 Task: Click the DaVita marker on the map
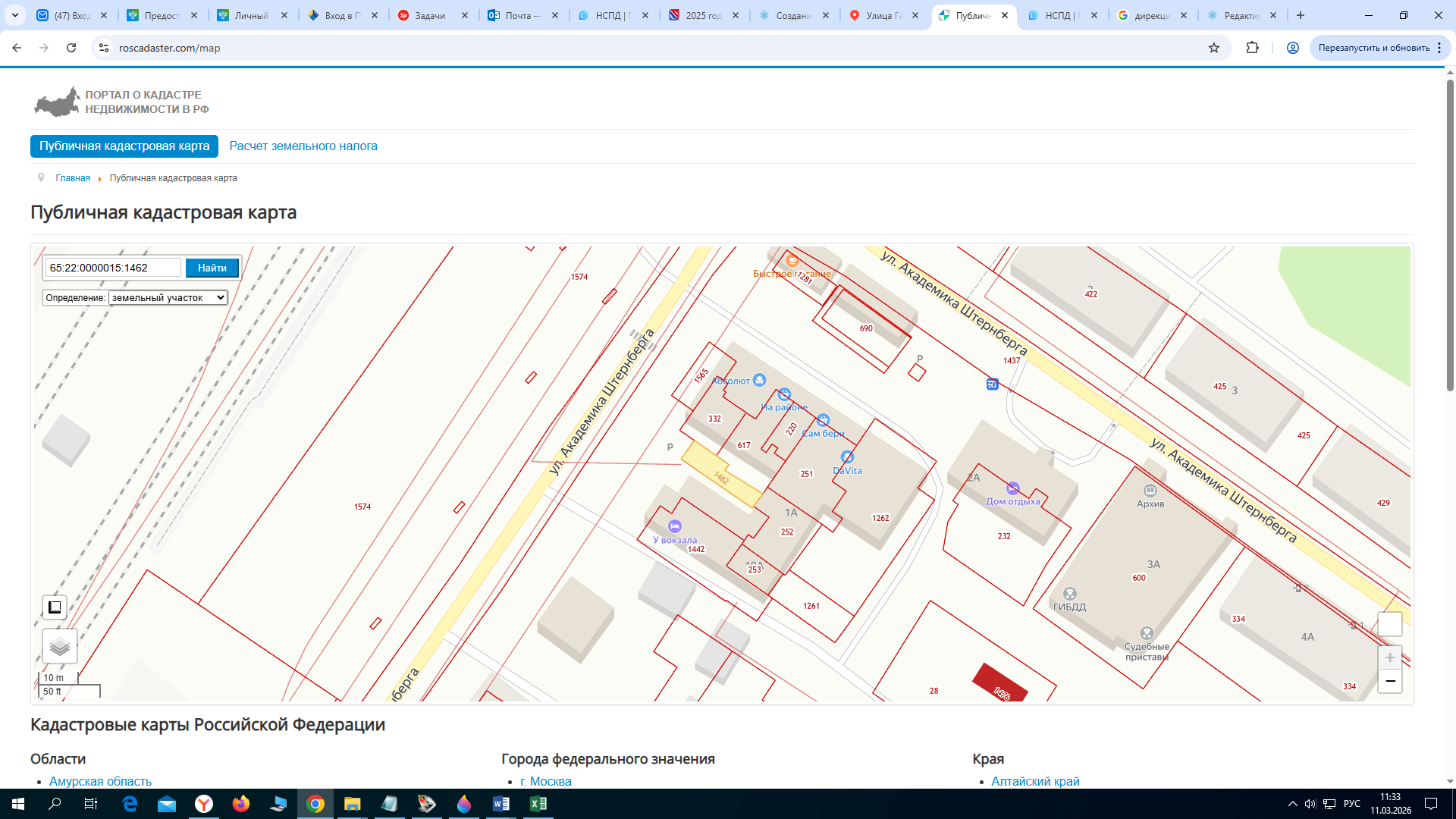[847, 457]
